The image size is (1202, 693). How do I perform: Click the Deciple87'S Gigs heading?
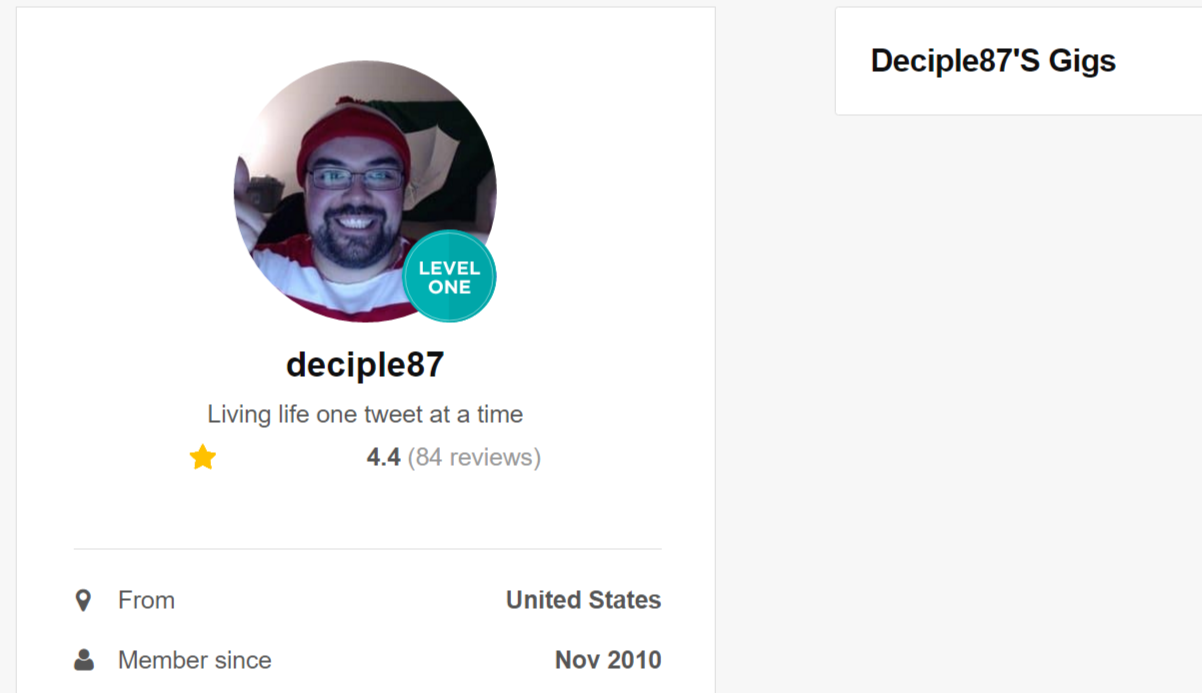tap(993, 61)
